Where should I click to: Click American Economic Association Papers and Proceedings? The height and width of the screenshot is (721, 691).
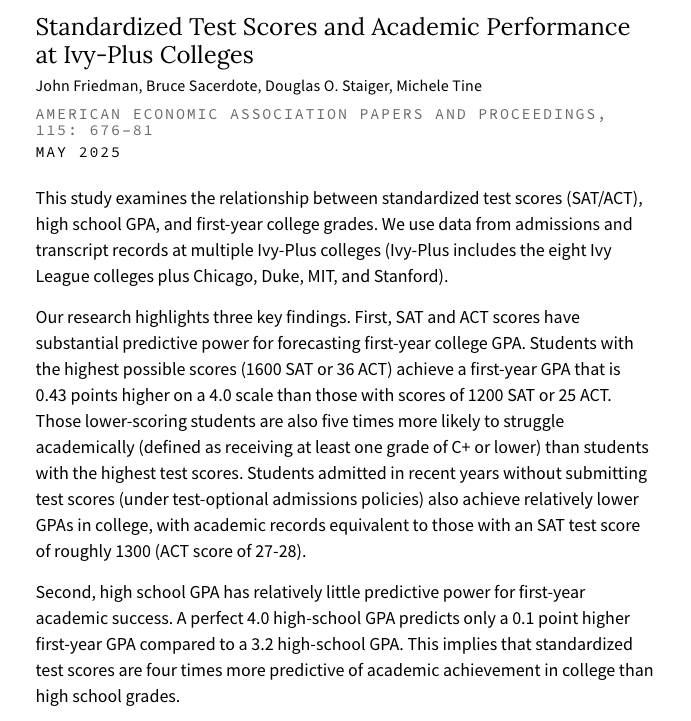click(x=318, y=114)
